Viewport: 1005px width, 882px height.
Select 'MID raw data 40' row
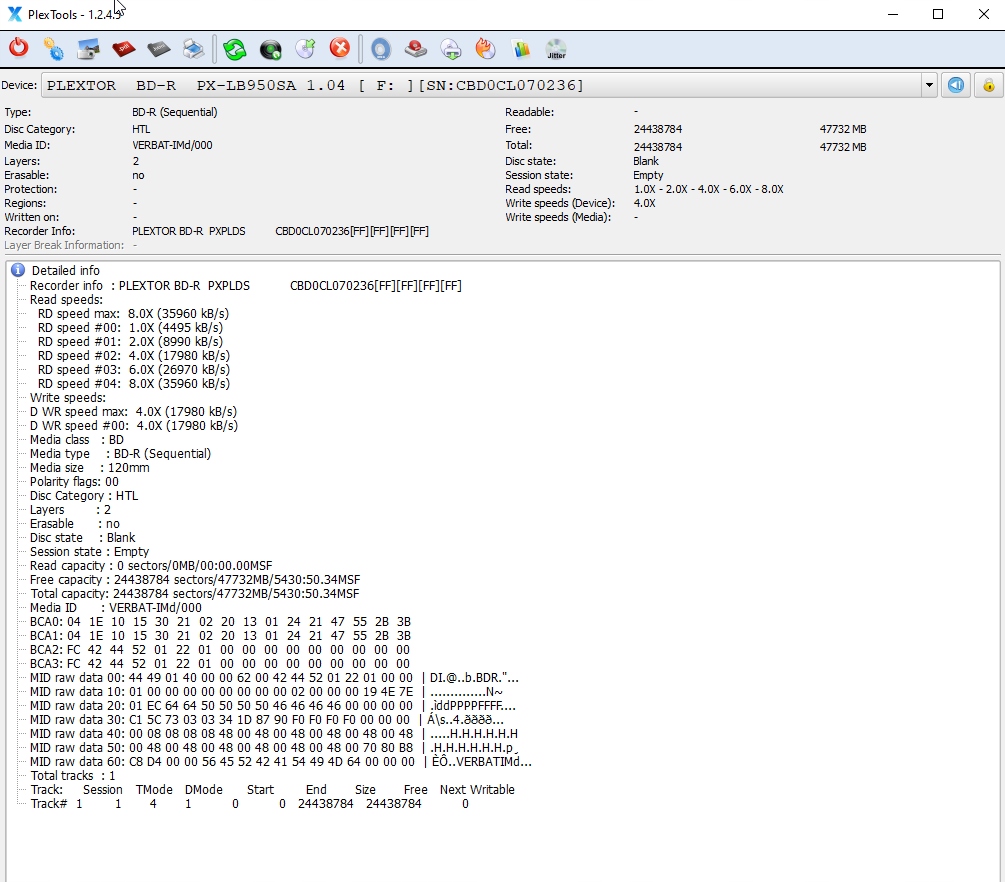pyautogui.click(x=274, y=734)
